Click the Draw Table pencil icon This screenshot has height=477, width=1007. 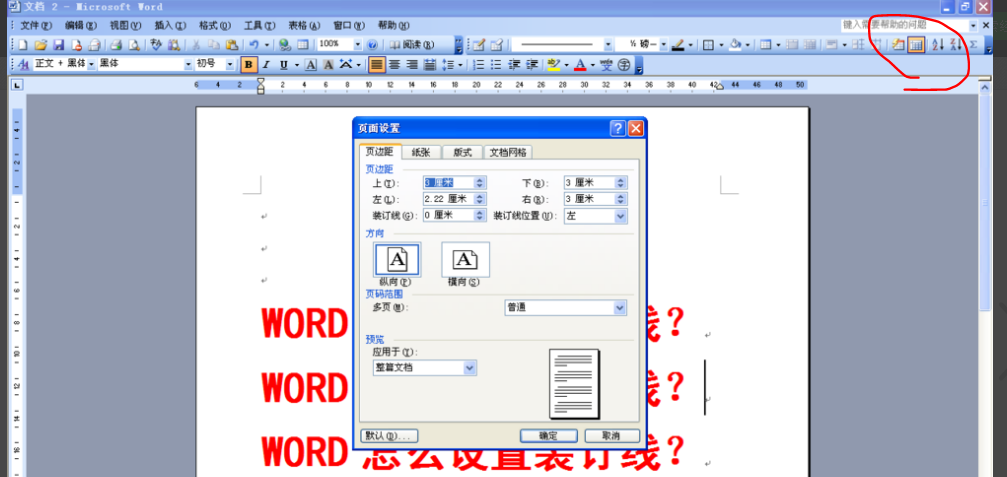tap(478, 45)
